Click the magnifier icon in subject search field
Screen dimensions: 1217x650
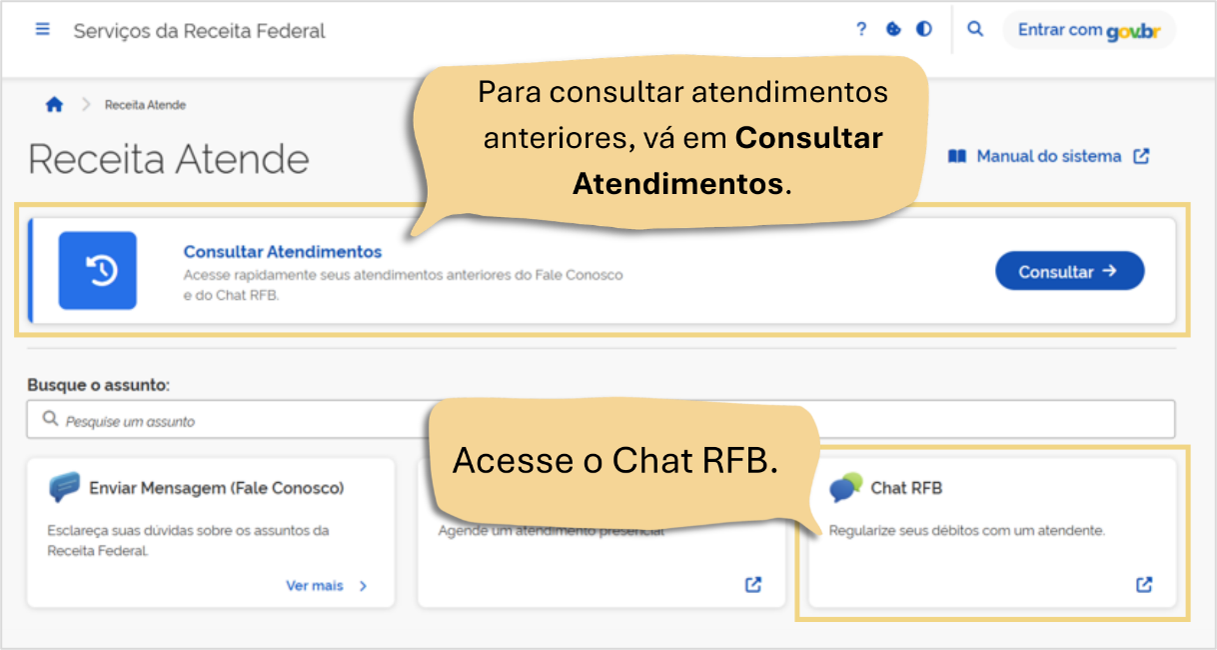[50, 420]
